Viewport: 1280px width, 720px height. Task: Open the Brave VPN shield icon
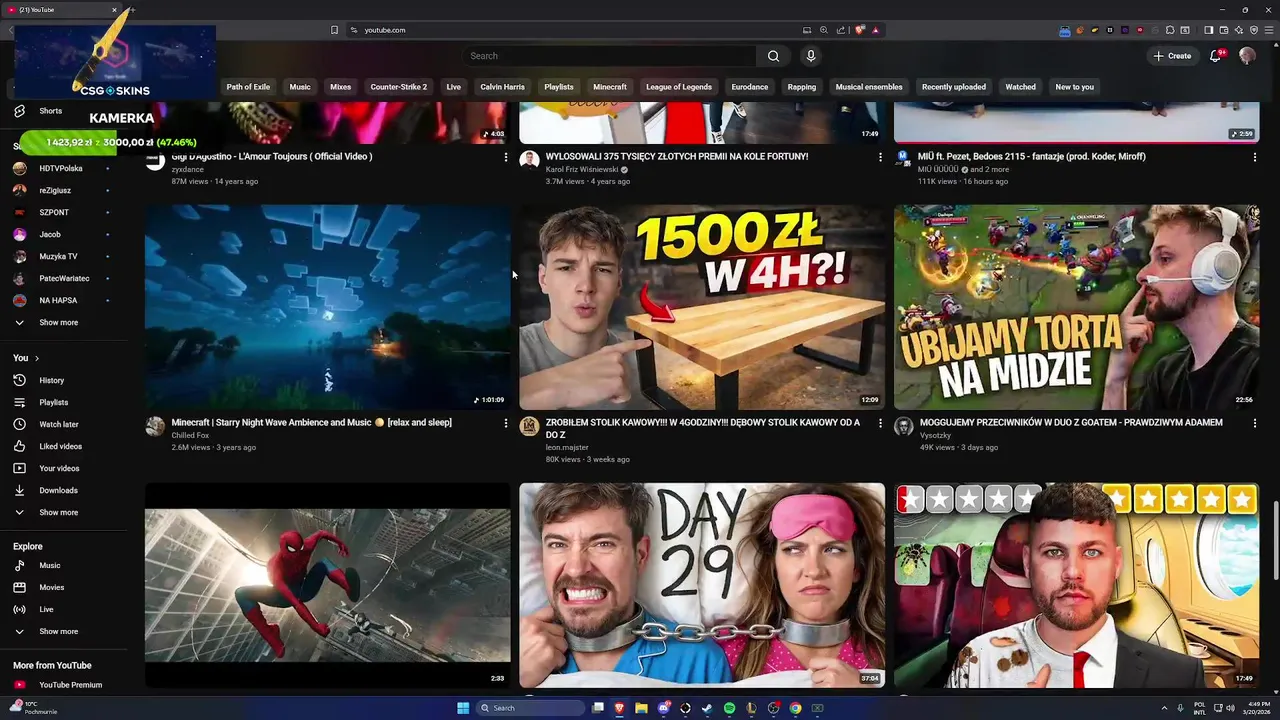click(x=1254, y=30)
